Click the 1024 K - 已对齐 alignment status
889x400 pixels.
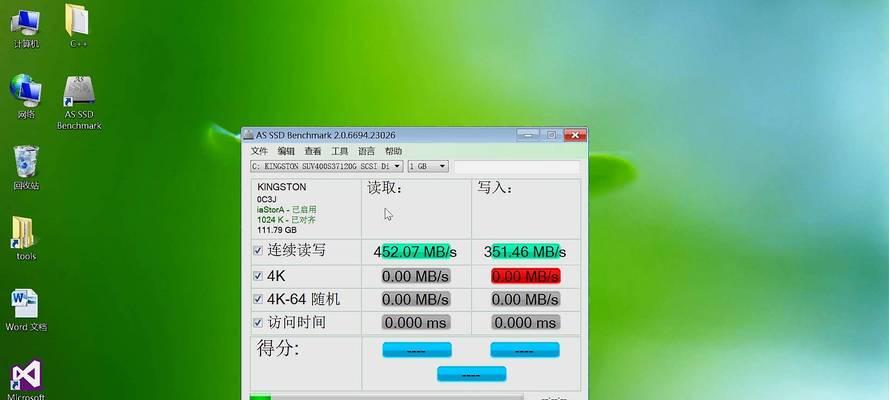tap(286, 220)
